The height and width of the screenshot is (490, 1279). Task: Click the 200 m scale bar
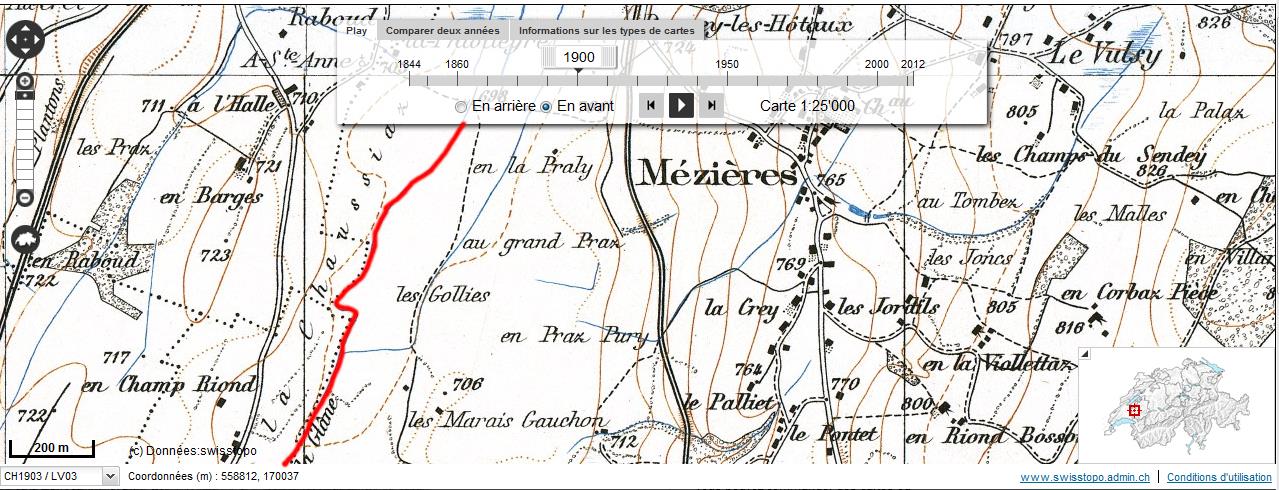coord(52,449)
